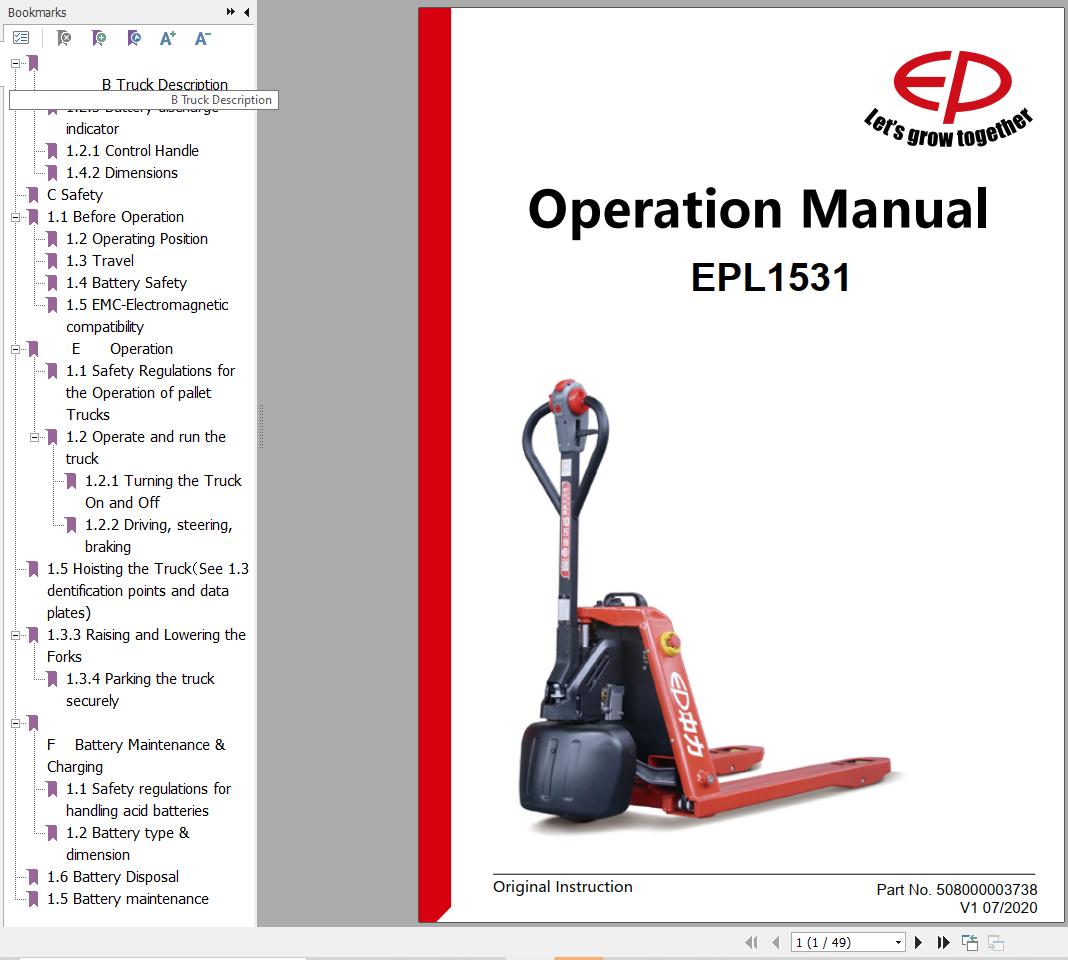The height and width of the screenshot is (960, 1068).
Task: Increase bookmark text size with A+
Action: click(x=168, y=38)
